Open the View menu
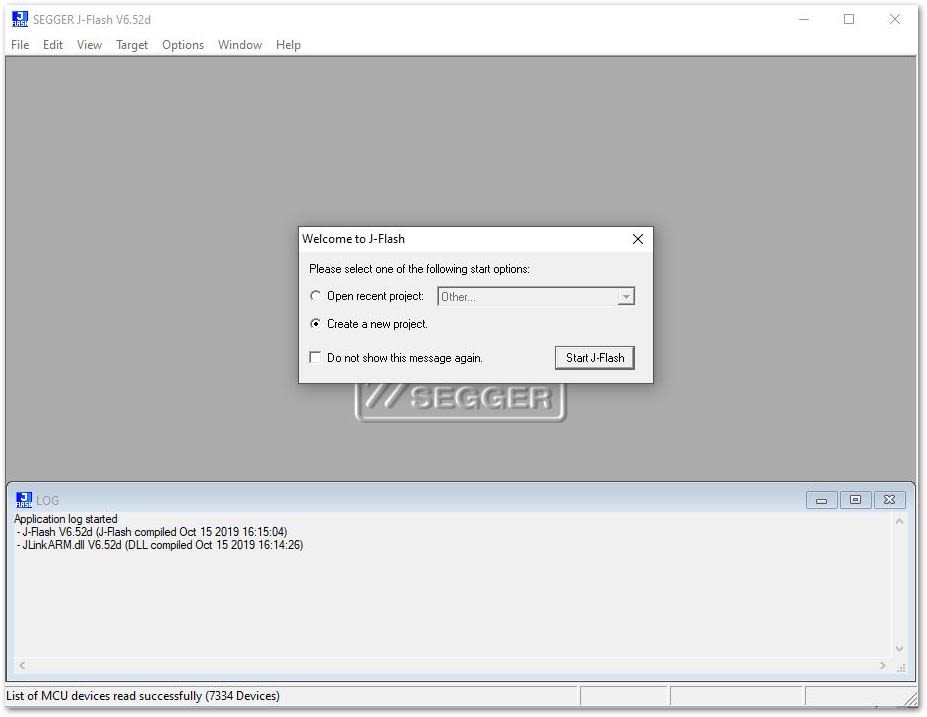Viewport: 927px width, 717px height. pyautogui.click(x=89, y=45)
